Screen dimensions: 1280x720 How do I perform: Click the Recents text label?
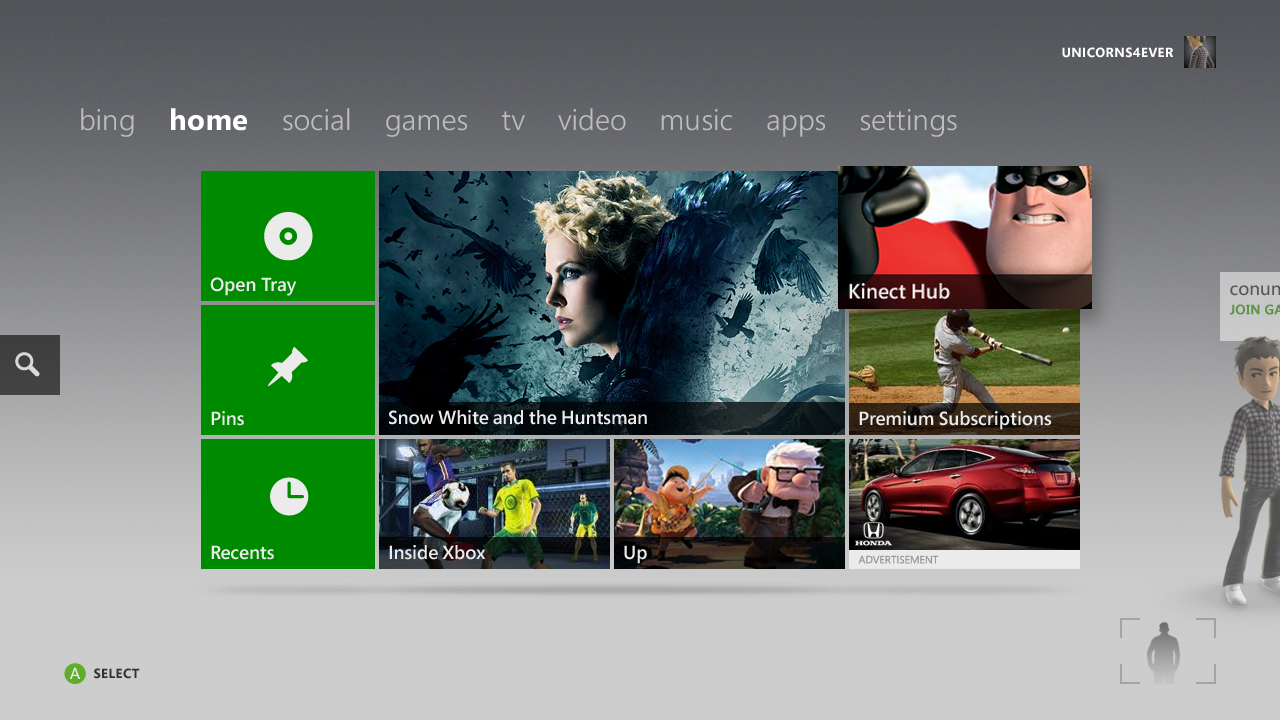click(x=242, y=553)
